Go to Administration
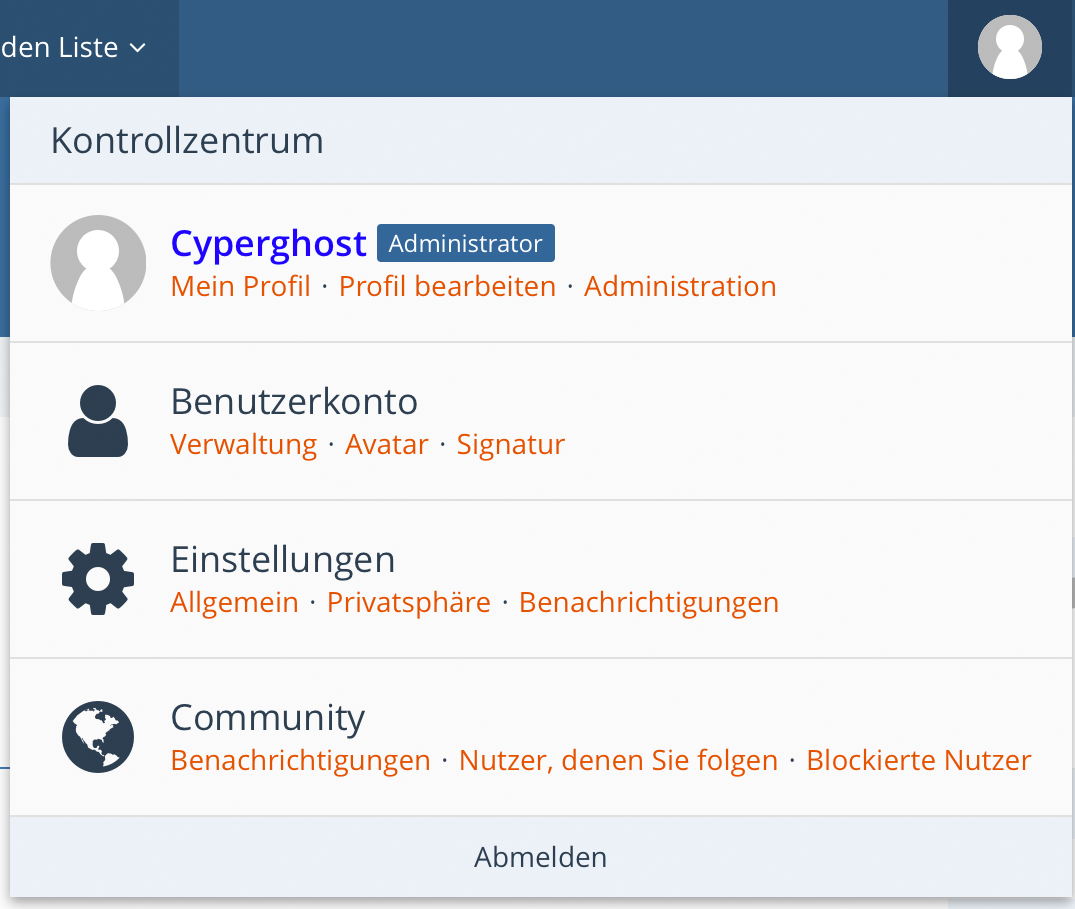This screenshot has width=1075, height=909. (x=680, y=287)
